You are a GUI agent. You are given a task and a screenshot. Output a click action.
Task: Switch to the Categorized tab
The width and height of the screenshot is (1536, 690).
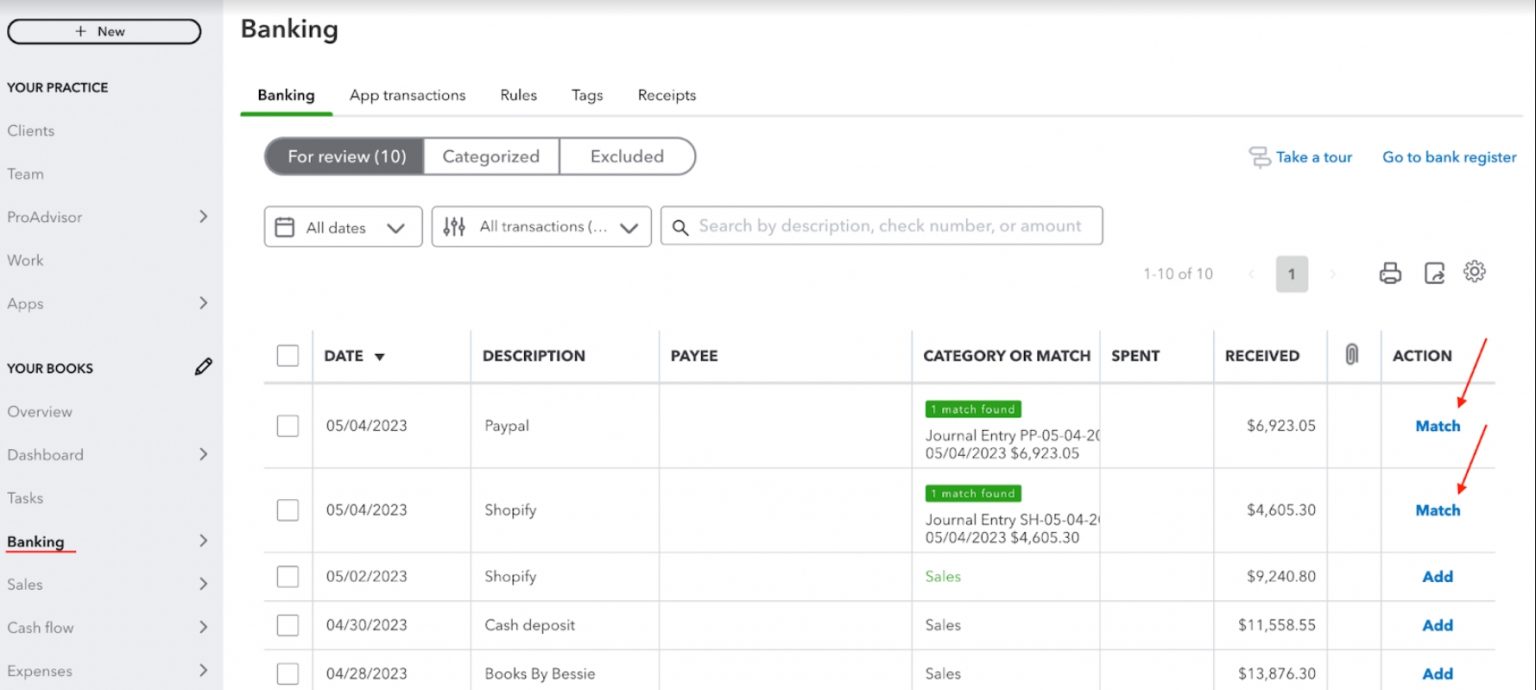click(x=491, y=156)
